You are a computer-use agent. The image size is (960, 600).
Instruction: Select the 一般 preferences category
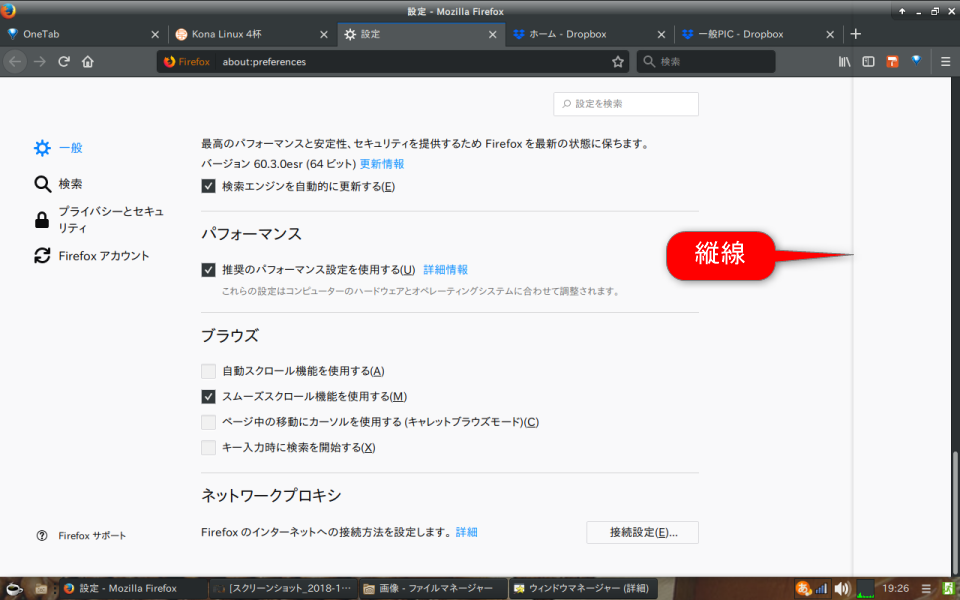click(59, 148)
